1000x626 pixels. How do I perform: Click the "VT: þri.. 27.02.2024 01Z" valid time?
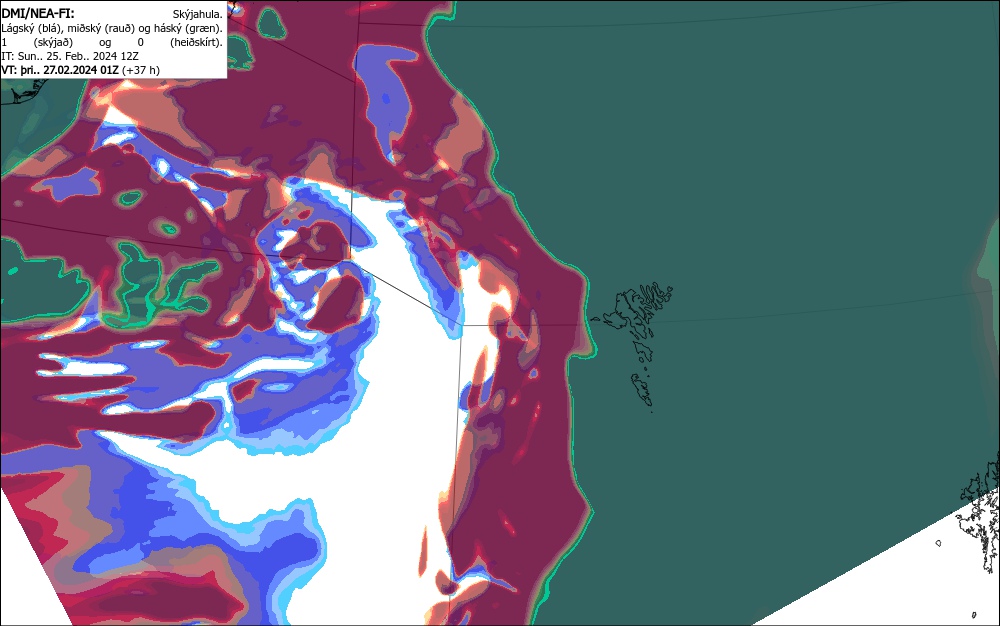[60, 70]
